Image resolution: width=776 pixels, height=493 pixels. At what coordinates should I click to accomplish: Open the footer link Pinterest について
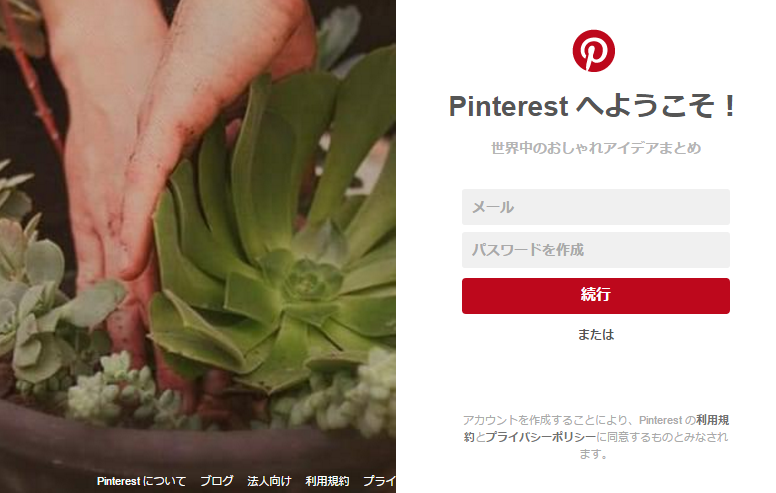click(141, 481)
